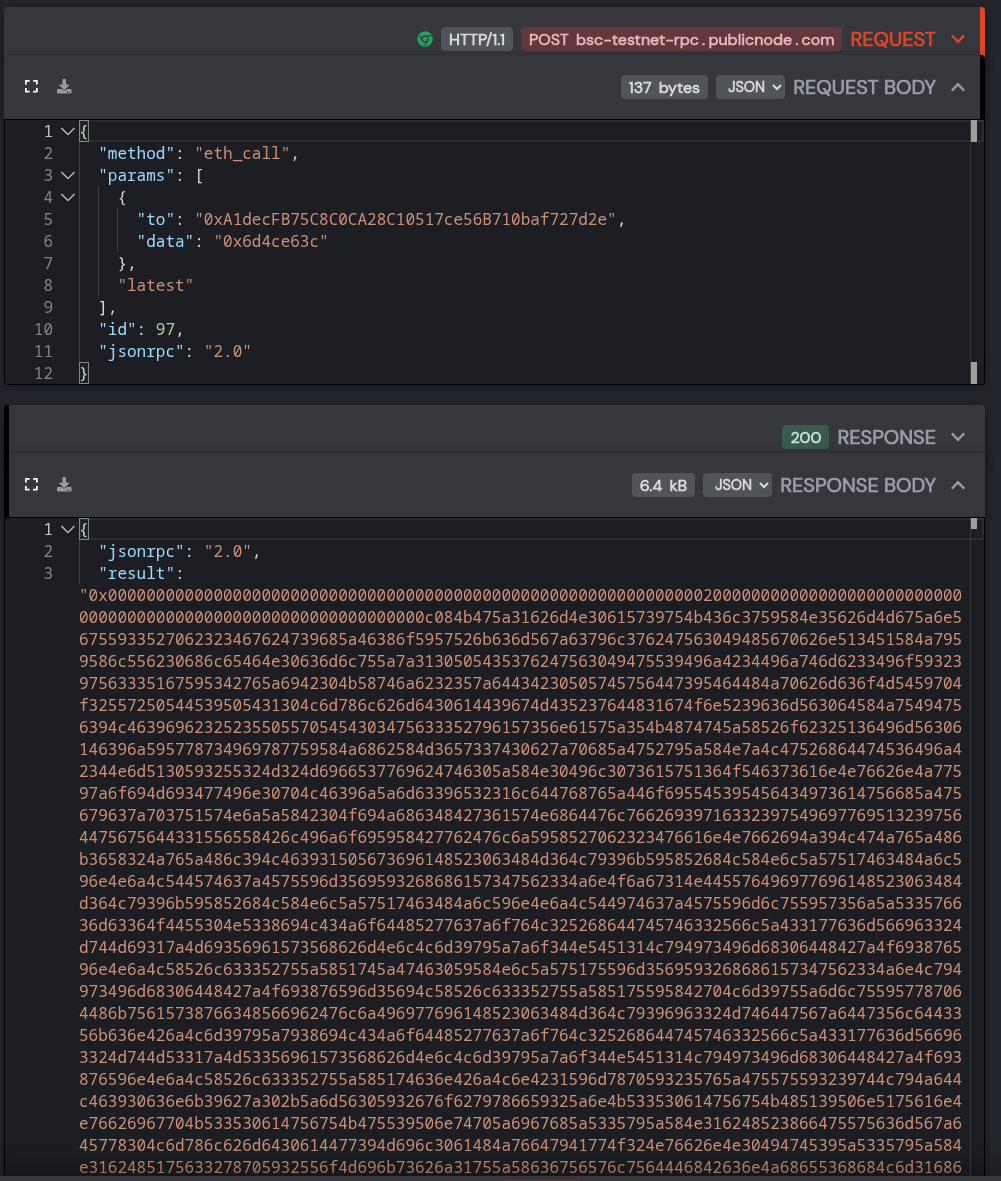Click the 200 status badge
Screen dimensions: 1001x1181
pos(805,437)
